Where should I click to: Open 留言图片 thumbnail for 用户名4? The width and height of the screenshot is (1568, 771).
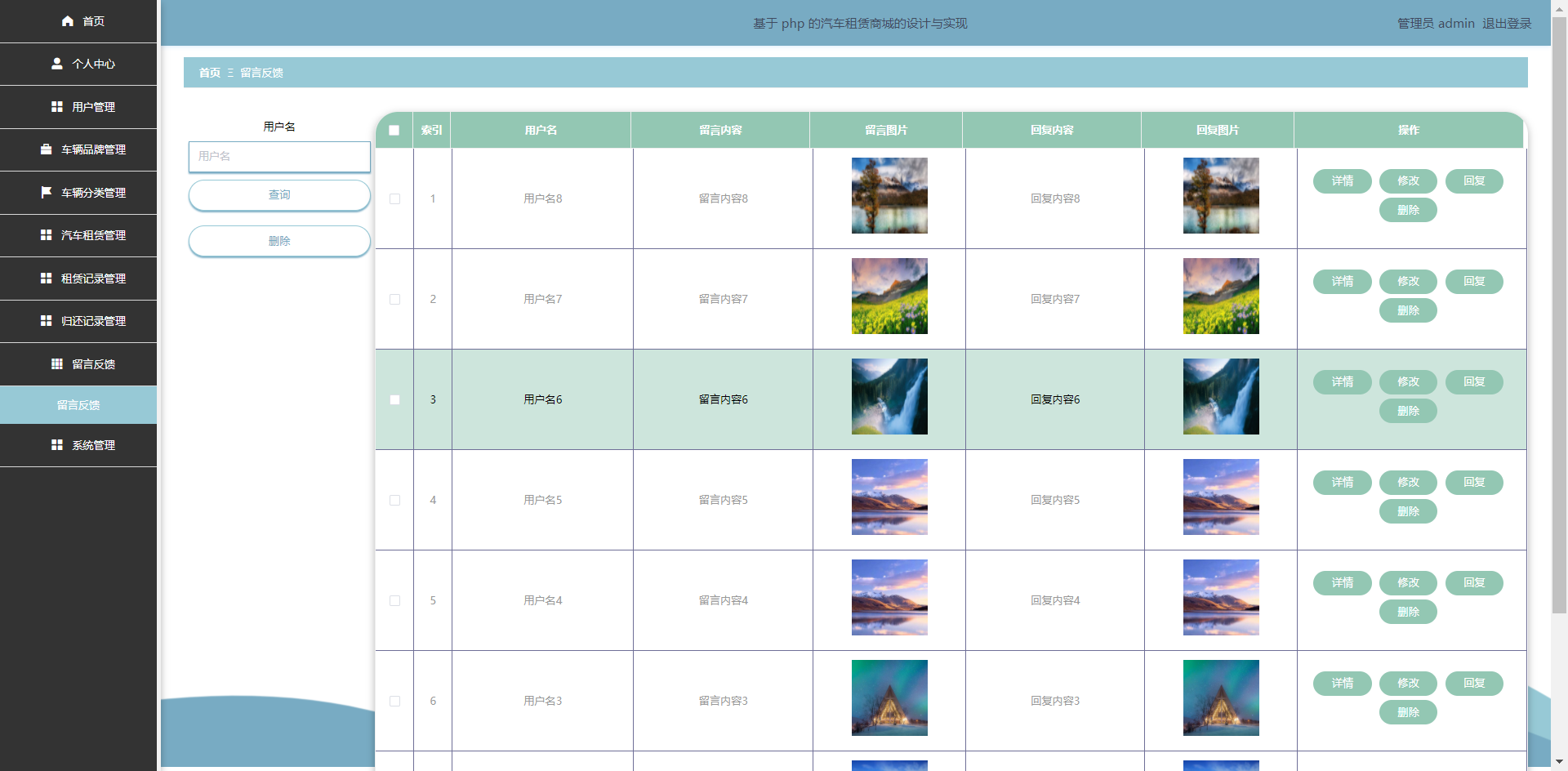click(x=889, y=597)
